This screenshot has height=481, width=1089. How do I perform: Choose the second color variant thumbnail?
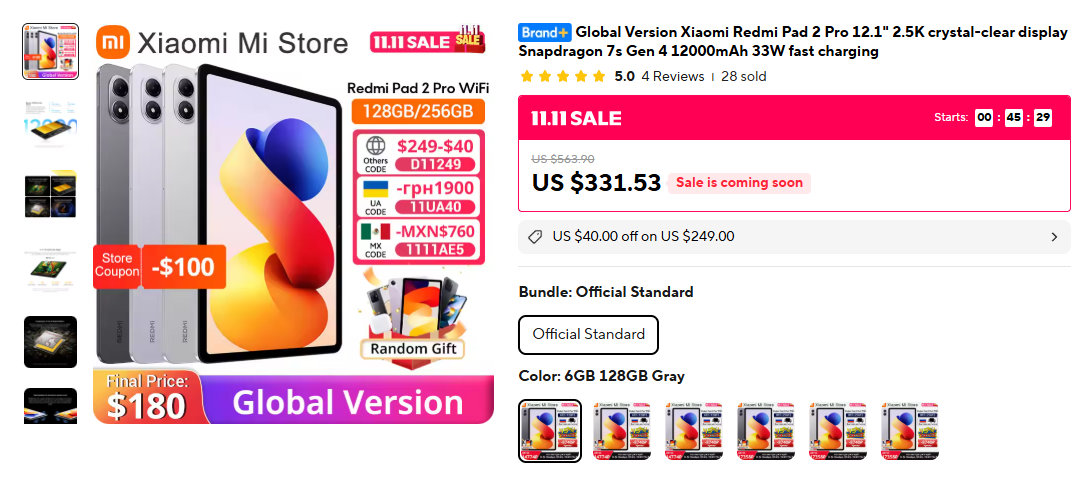tap(622, 430)
